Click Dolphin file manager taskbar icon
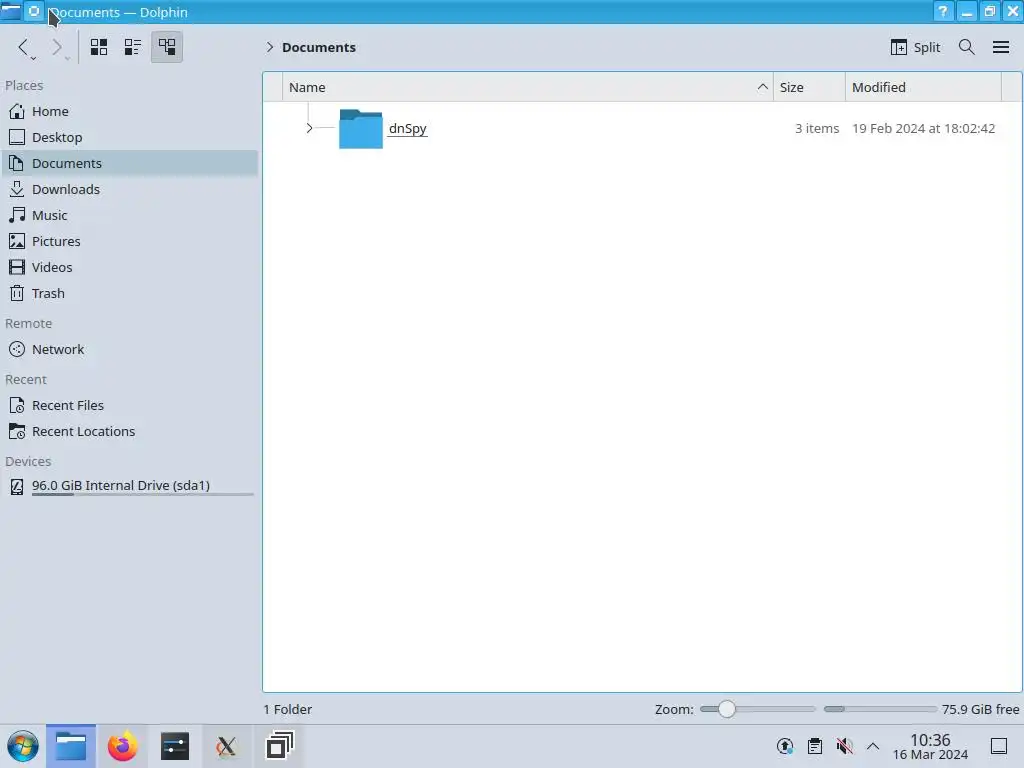 (x=71, y=746)
